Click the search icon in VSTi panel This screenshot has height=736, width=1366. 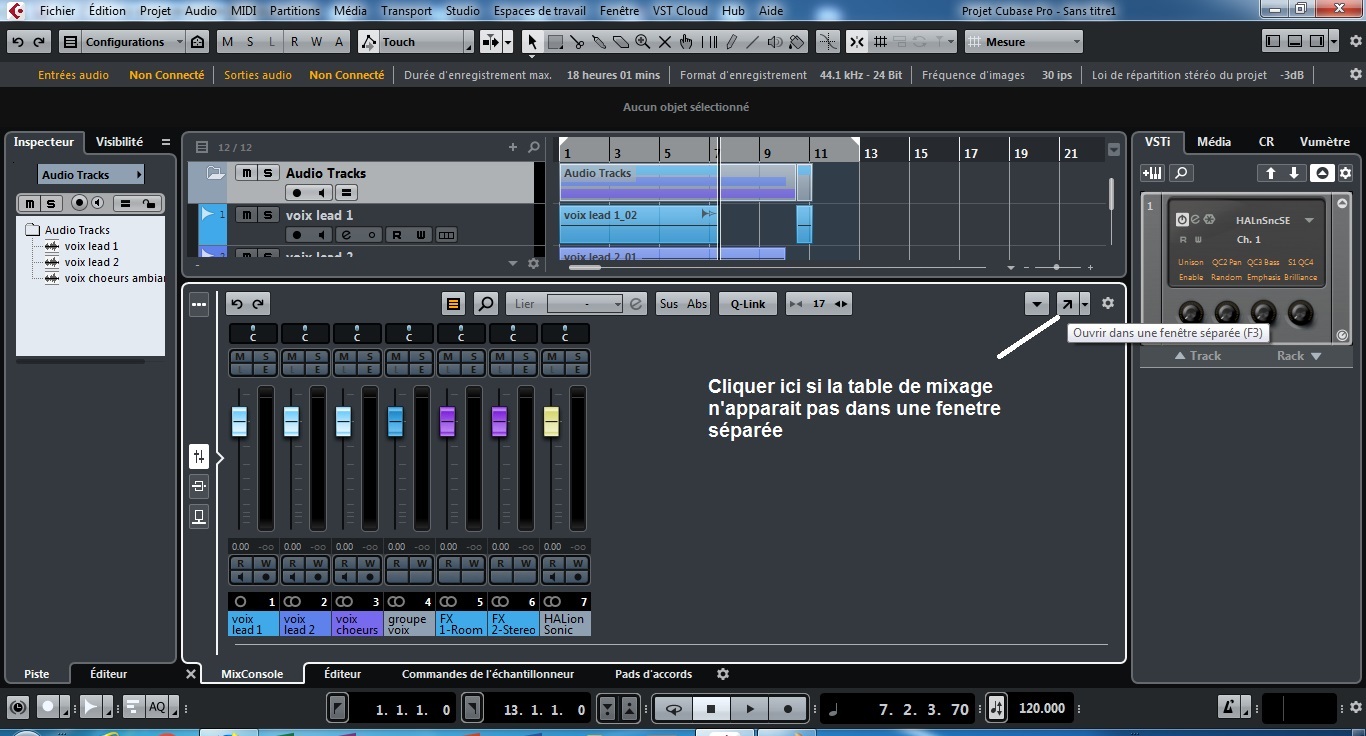tap(1181, 173)
